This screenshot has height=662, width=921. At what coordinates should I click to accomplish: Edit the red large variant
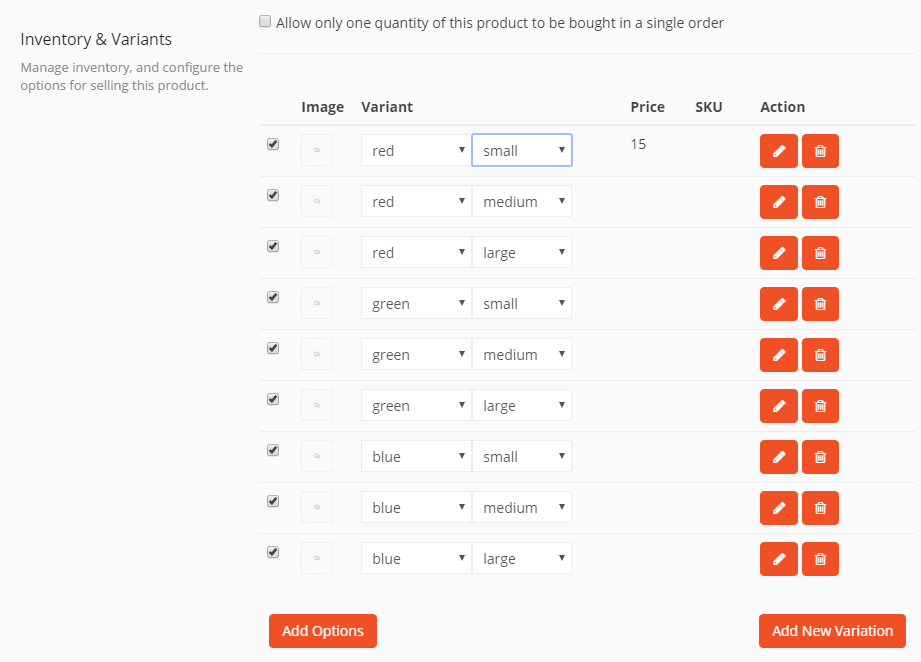tap(779, 253)
